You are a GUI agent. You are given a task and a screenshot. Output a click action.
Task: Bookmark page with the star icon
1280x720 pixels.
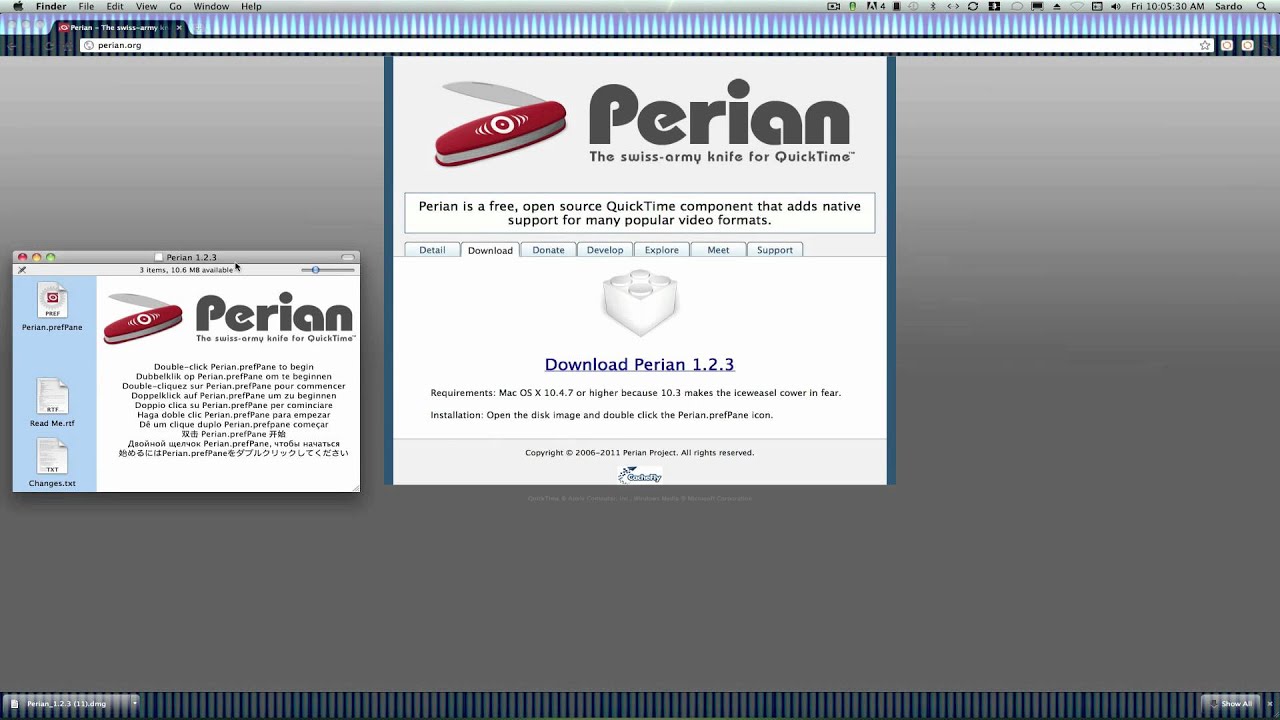[x=1205, y=45]
